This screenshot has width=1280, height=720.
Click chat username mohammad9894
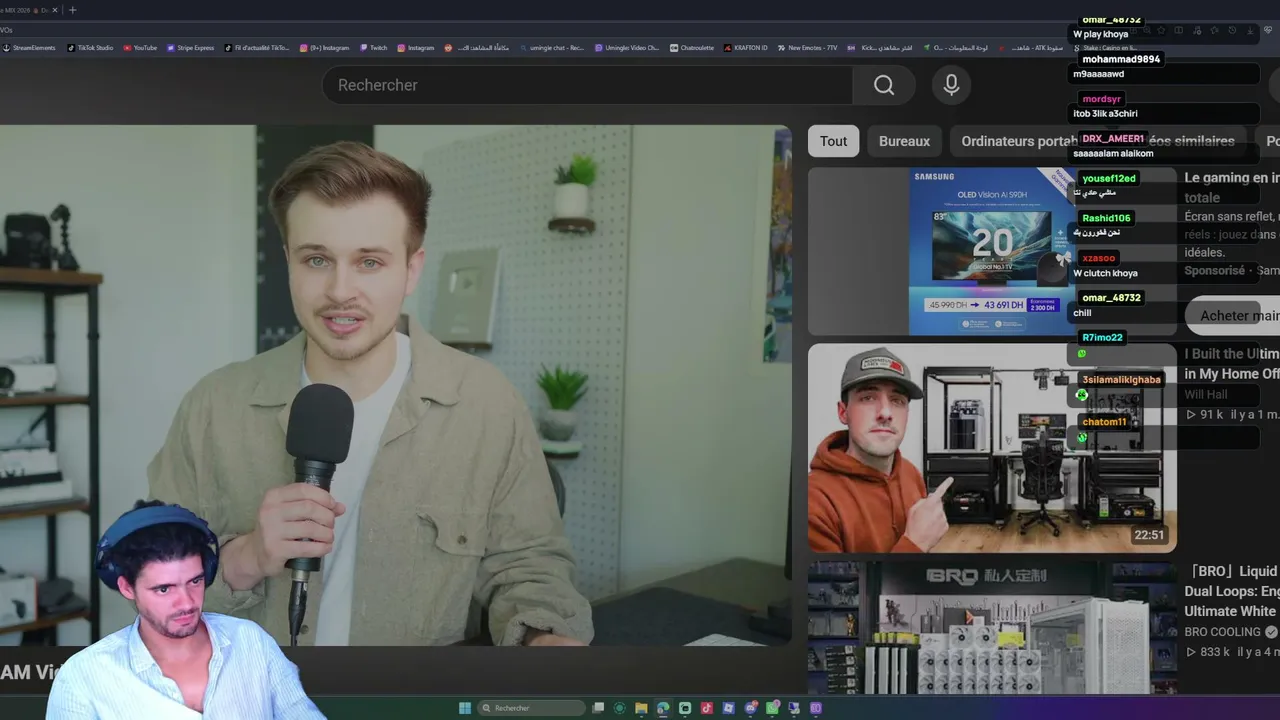click(1121, 59)
